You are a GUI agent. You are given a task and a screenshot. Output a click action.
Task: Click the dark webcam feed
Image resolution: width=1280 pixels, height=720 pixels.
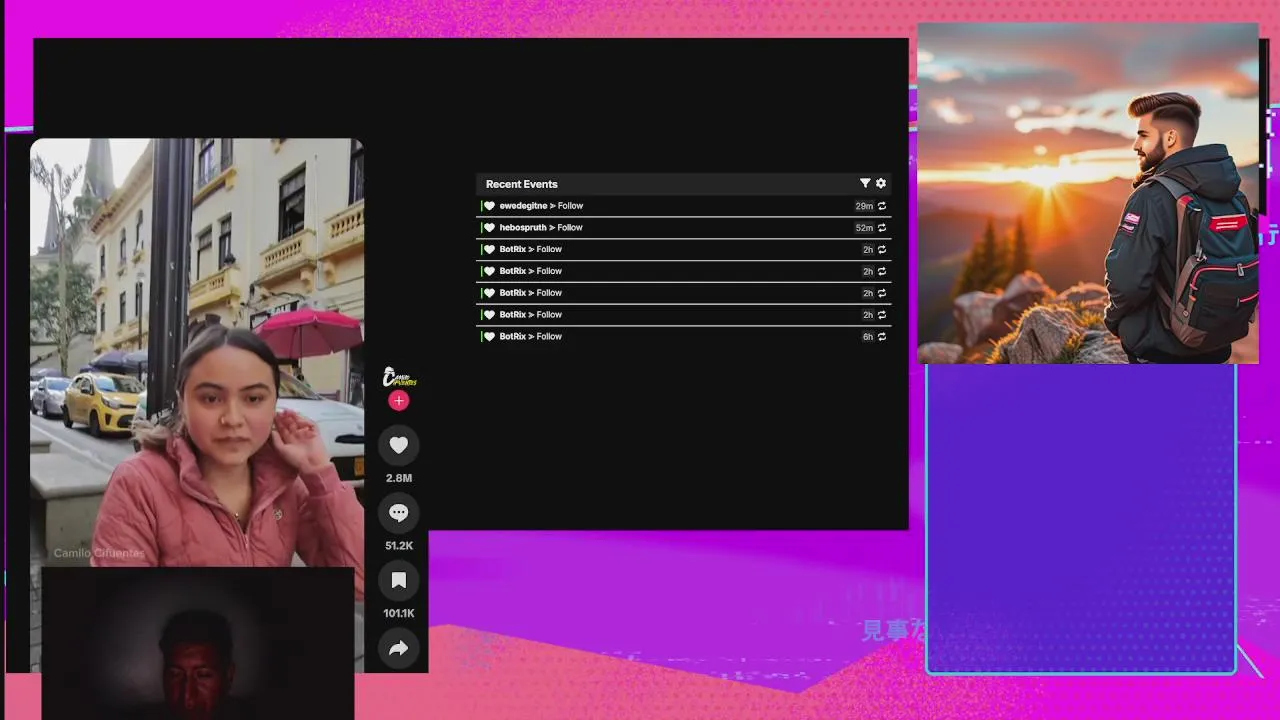click(x=197, y=643)
